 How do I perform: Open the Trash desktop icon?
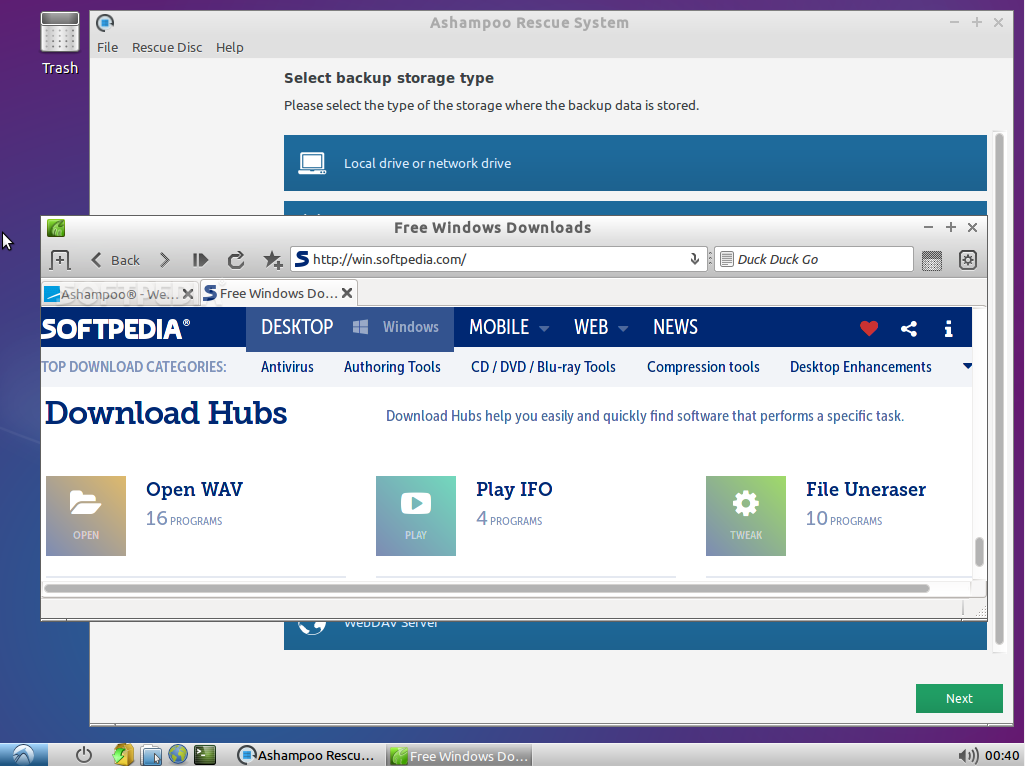59,43
